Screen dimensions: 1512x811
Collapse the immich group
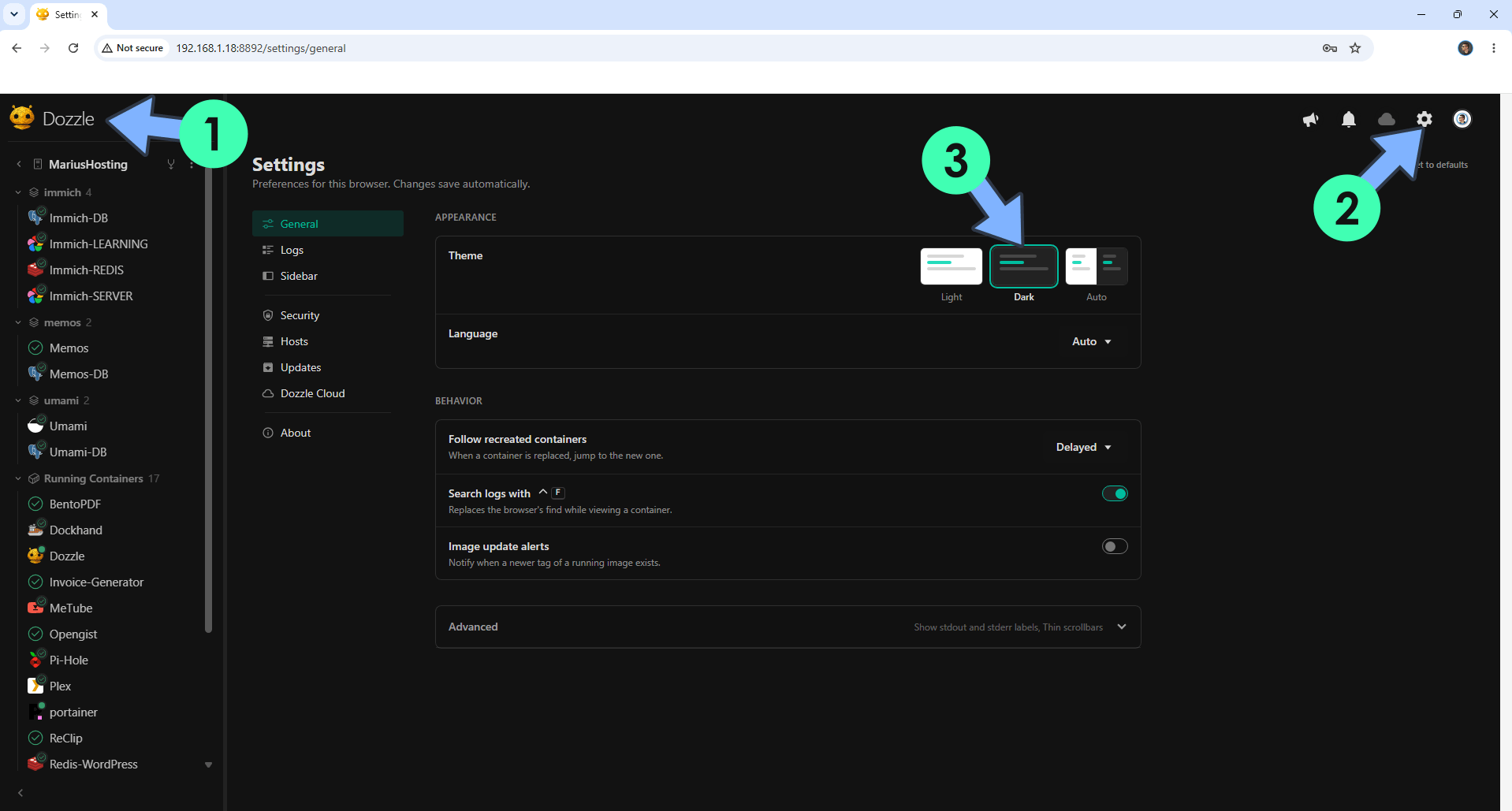[x=18, y=192]
